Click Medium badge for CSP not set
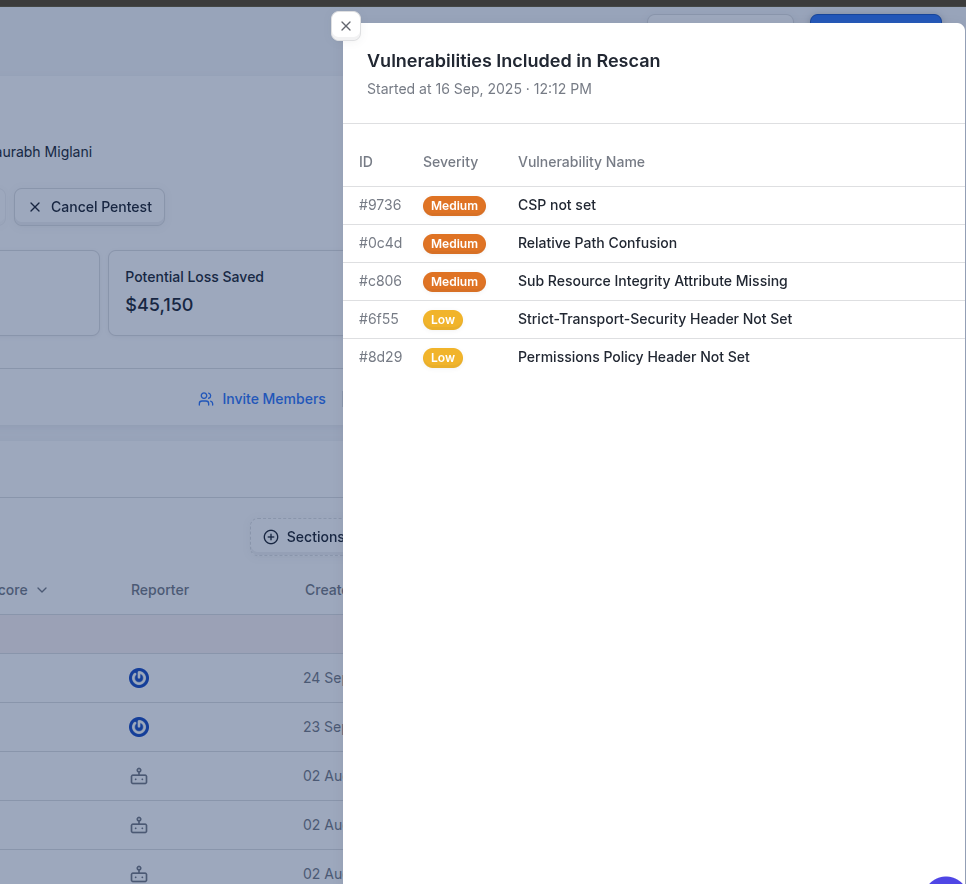This screenshot has width=966, height=884. (454, 206)
